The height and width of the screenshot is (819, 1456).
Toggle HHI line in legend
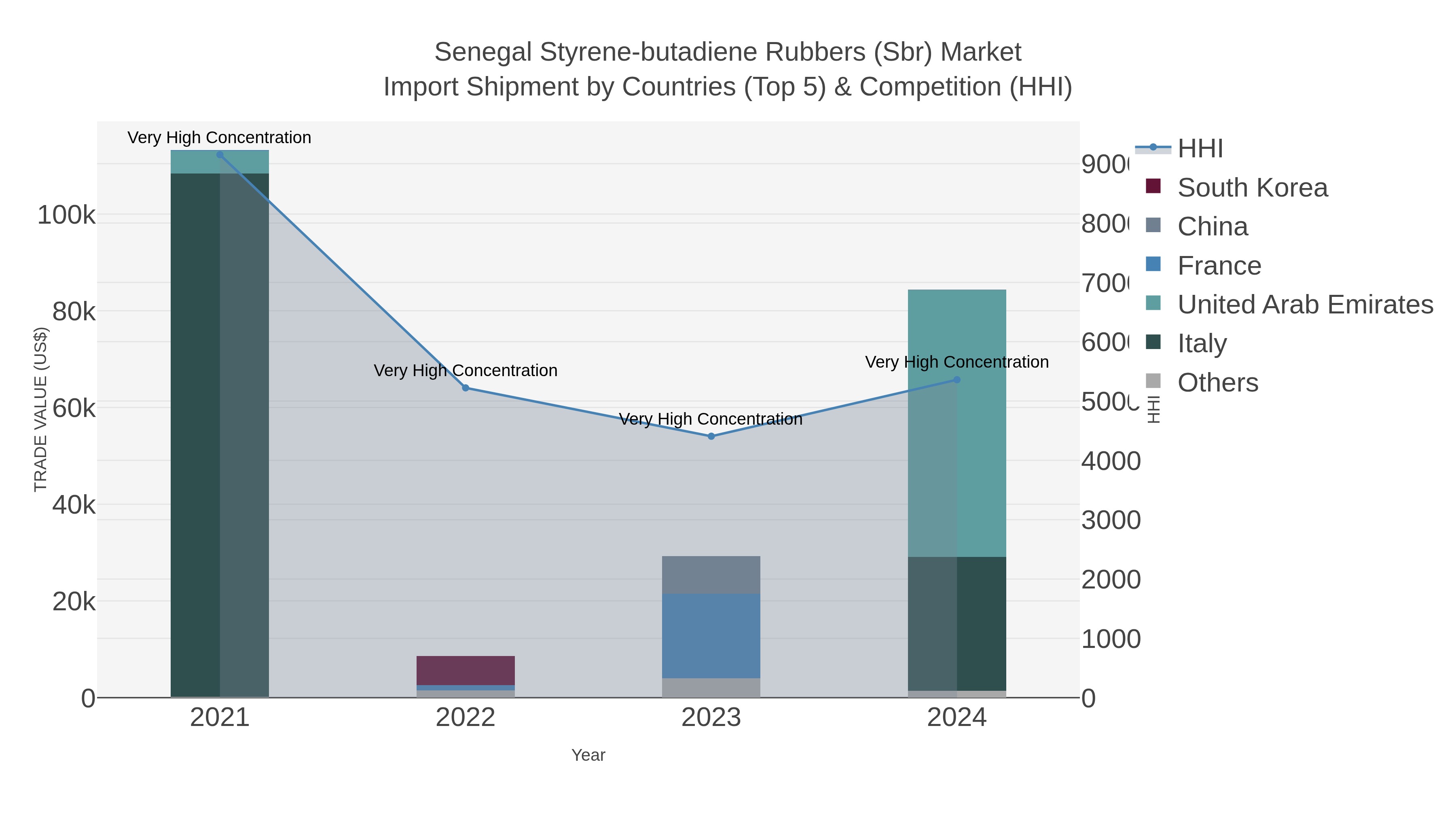coord(1179,149)
